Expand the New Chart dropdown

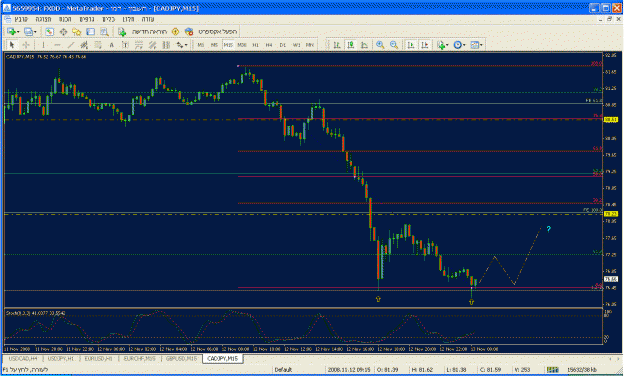[19, 32]
